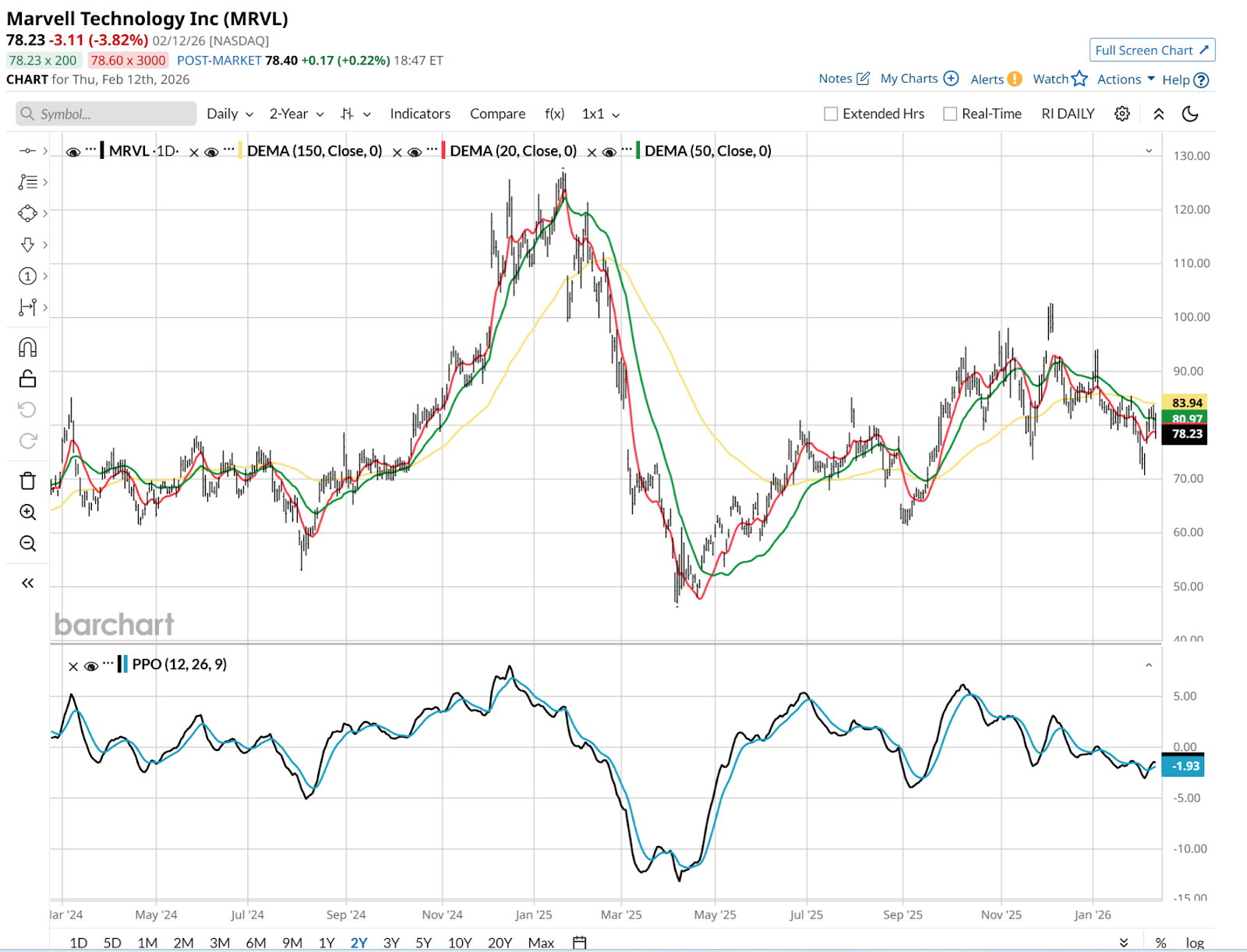This screenshot has width=1247, height=952.
Task: Open chart settings gear icon
Action: click(x=1122, y=114)
